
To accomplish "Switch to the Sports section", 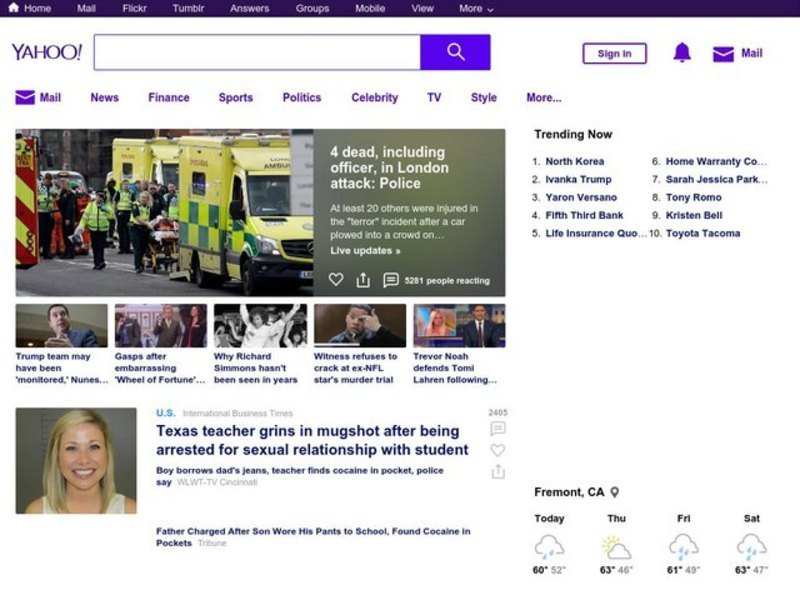I will [x=235, y=98].
